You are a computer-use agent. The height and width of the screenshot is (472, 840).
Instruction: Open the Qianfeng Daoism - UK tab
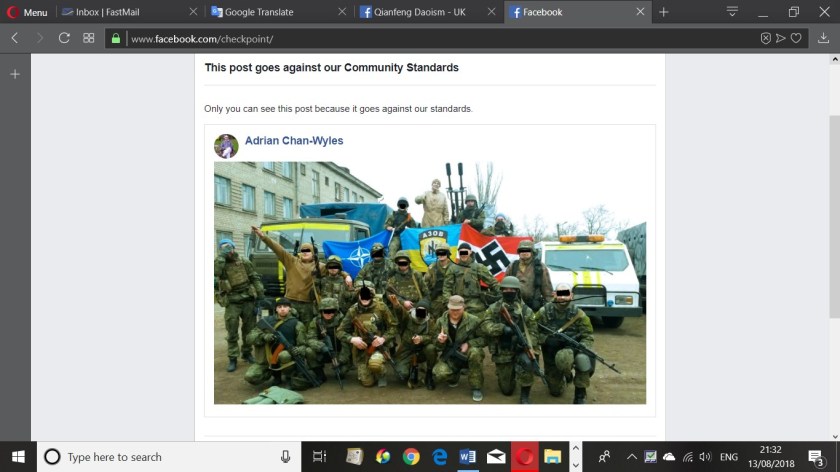coord(420,12)
